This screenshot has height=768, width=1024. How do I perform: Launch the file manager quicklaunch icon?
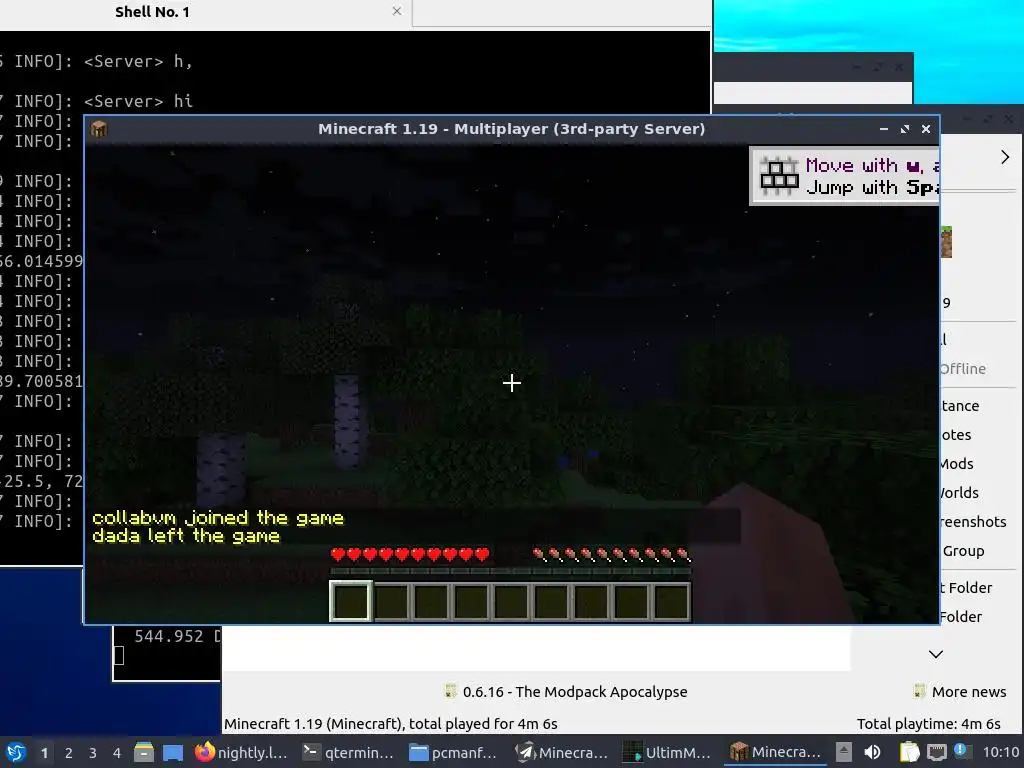click(144, 752)
